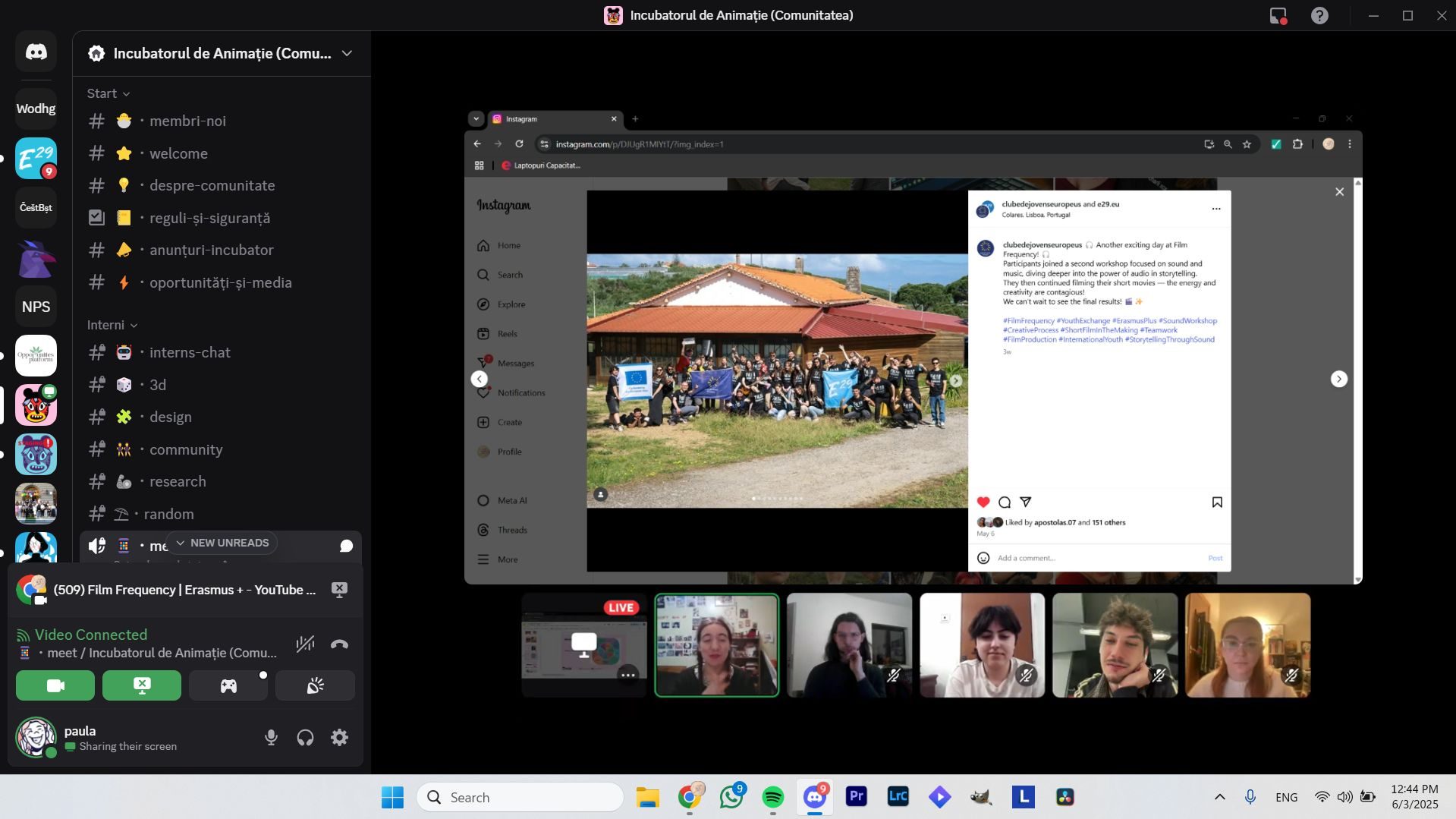
Task: Open Spotify from the taskbar
Action: point(772,797)
